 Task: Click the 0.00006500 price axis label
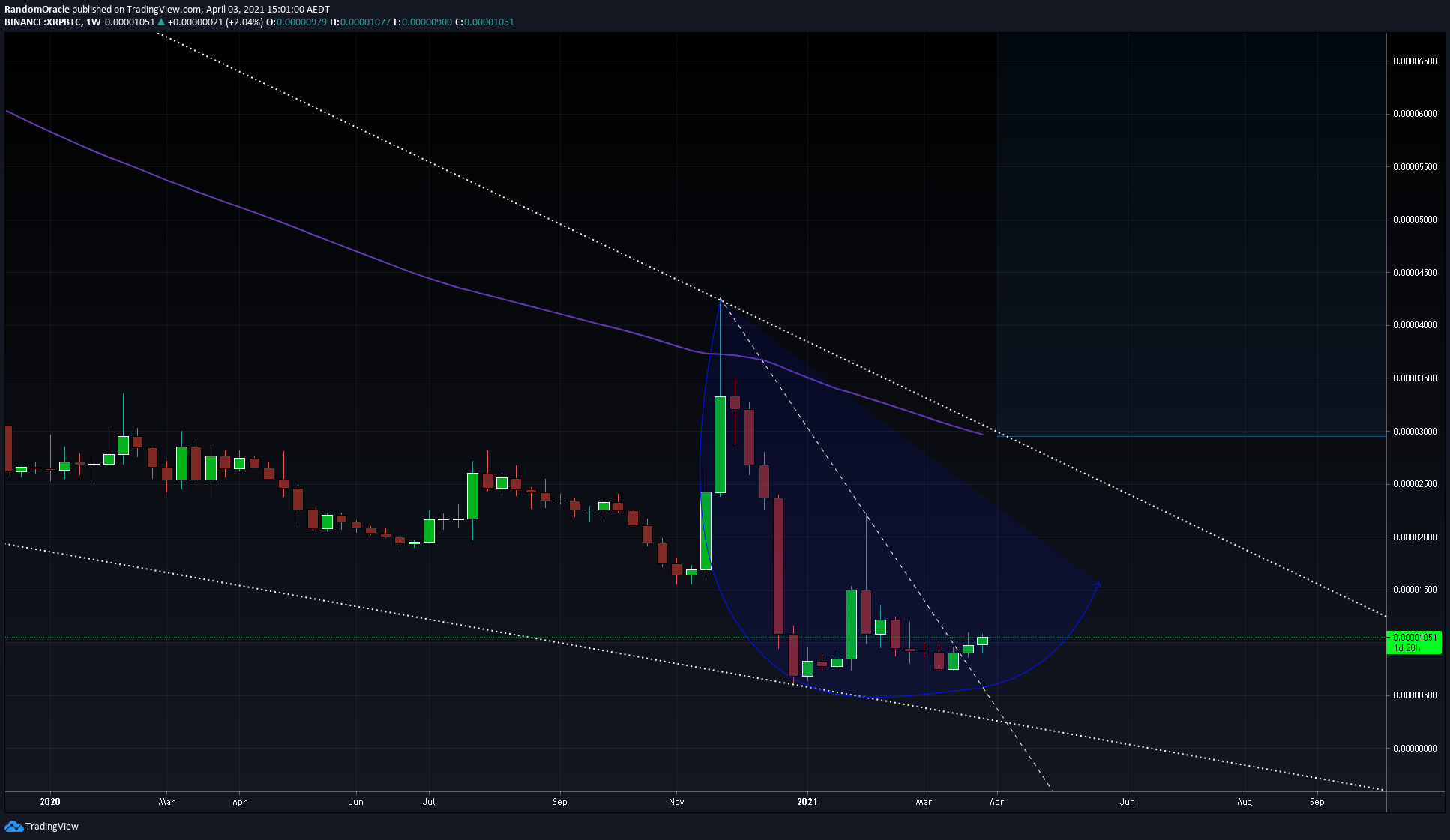(x=1415, y=61)
